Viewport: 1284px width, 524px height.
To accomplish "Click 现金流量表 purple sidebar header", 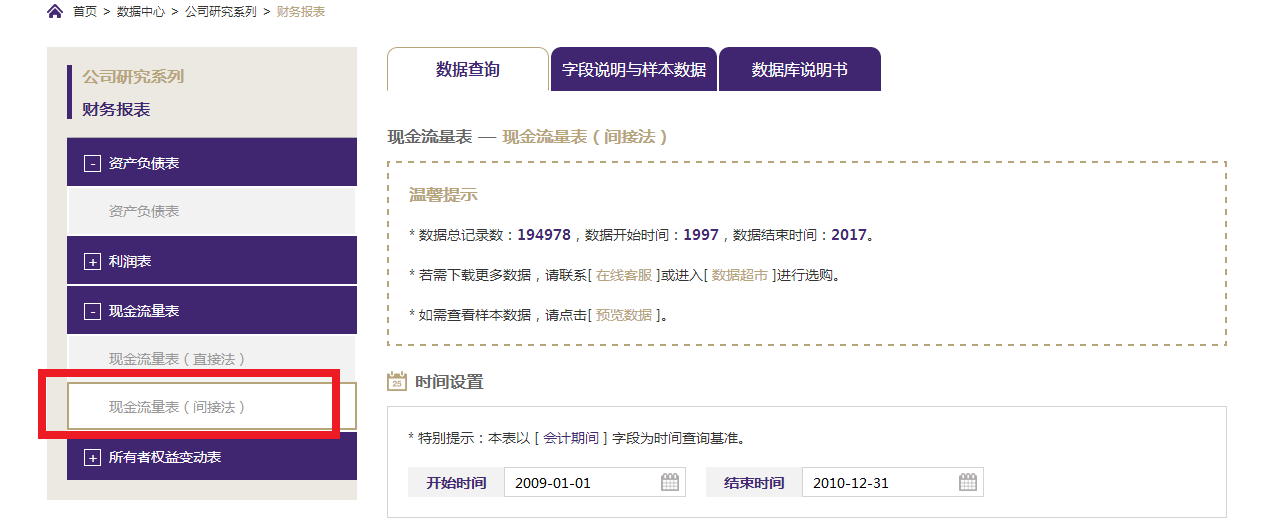I will (212, 311).
